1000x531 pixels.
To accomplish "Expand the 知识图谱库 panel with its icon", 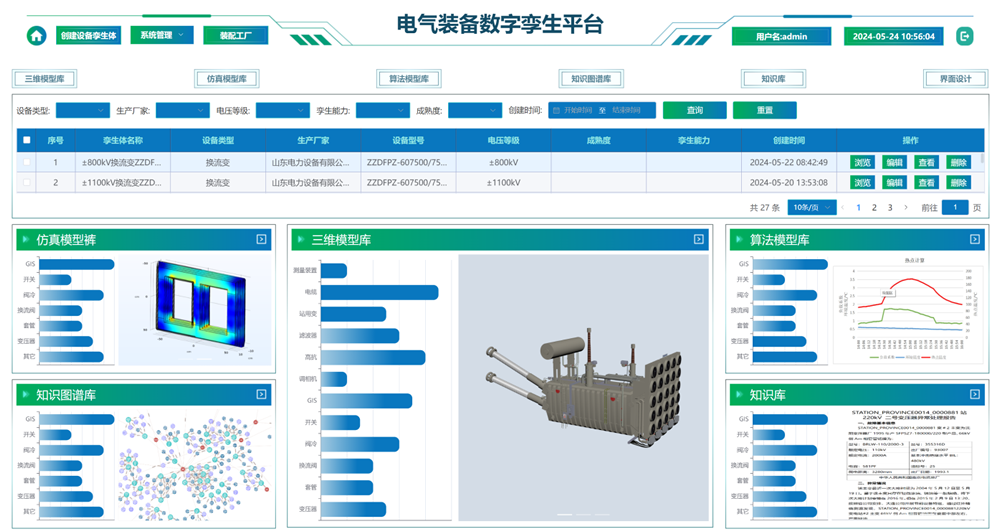I will [x=261, y=394].
